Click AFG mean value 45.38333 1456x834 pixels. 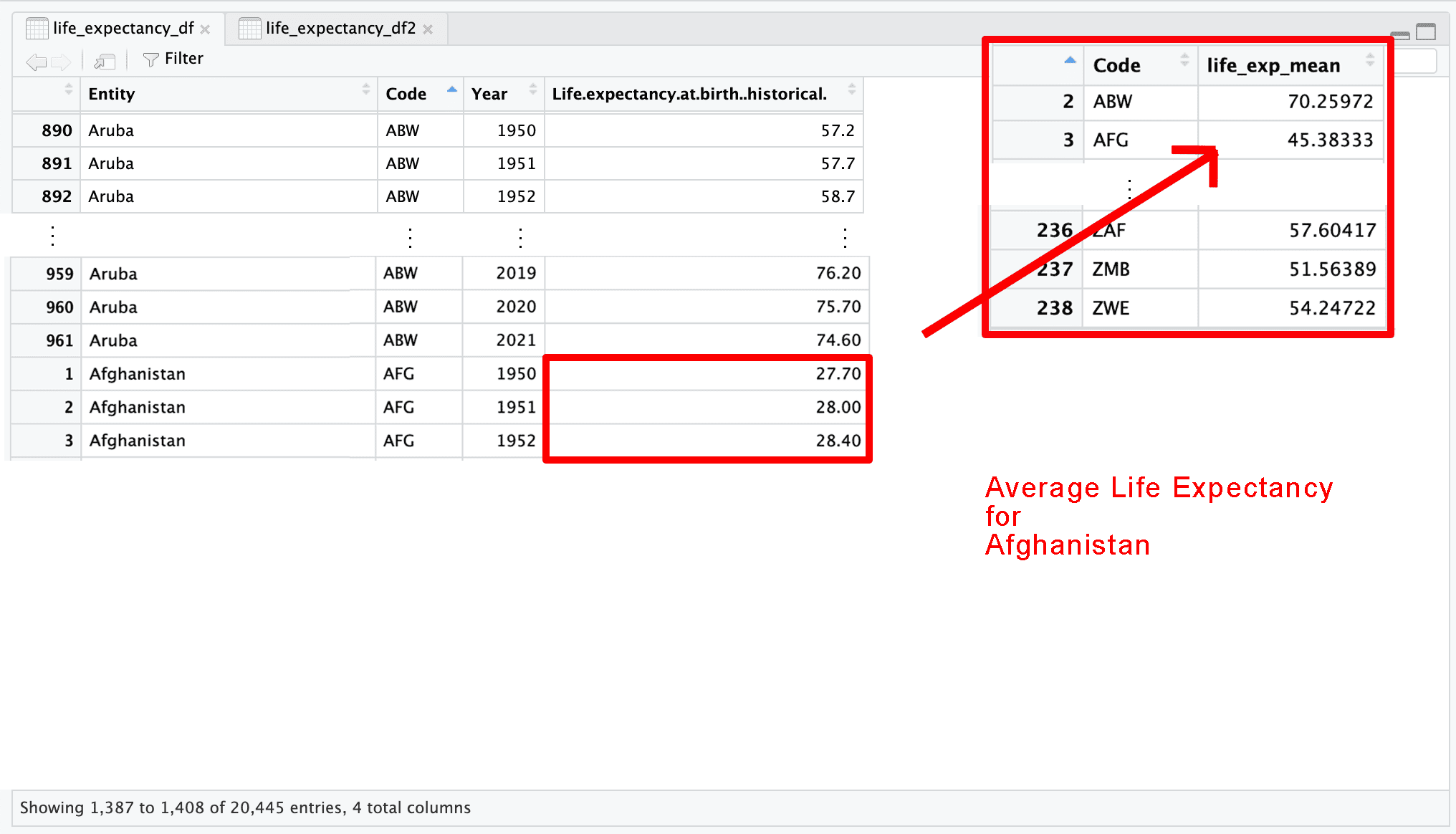1329,140
